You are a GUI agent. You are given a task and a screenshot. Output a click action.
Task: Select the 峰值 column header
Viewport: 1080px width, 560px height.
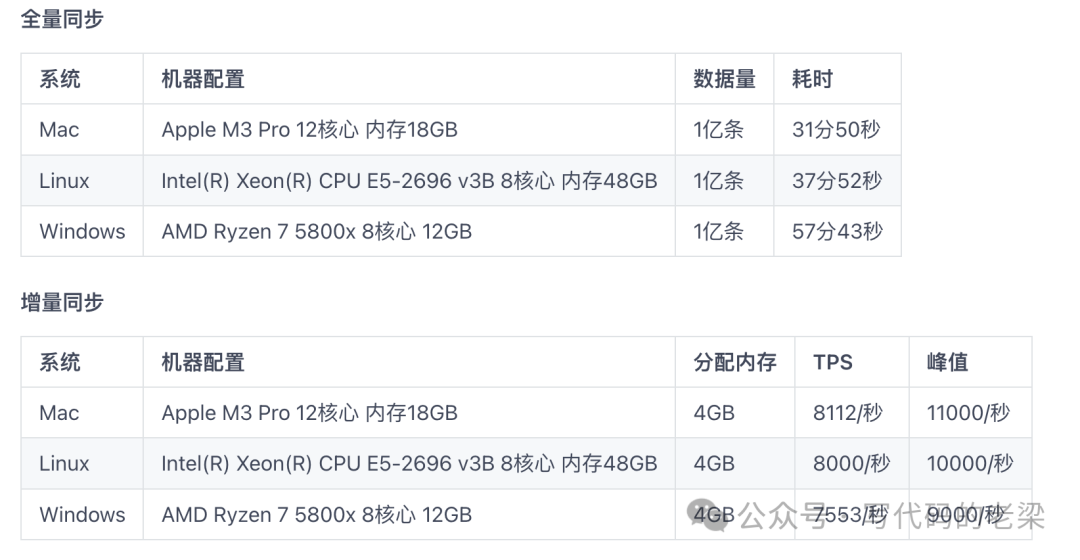tap(947, 362)
